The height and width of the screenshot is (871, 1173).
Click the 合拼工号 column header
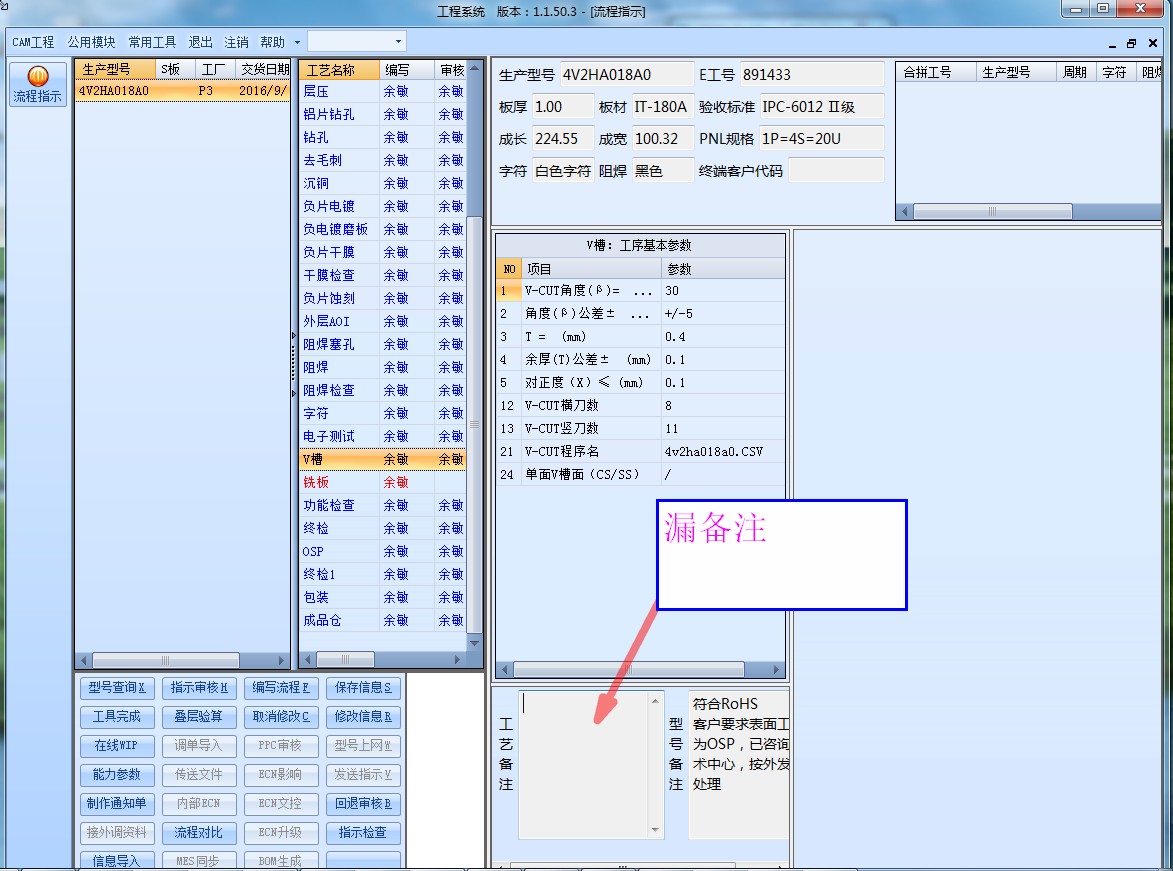click(x=937, y=72)
